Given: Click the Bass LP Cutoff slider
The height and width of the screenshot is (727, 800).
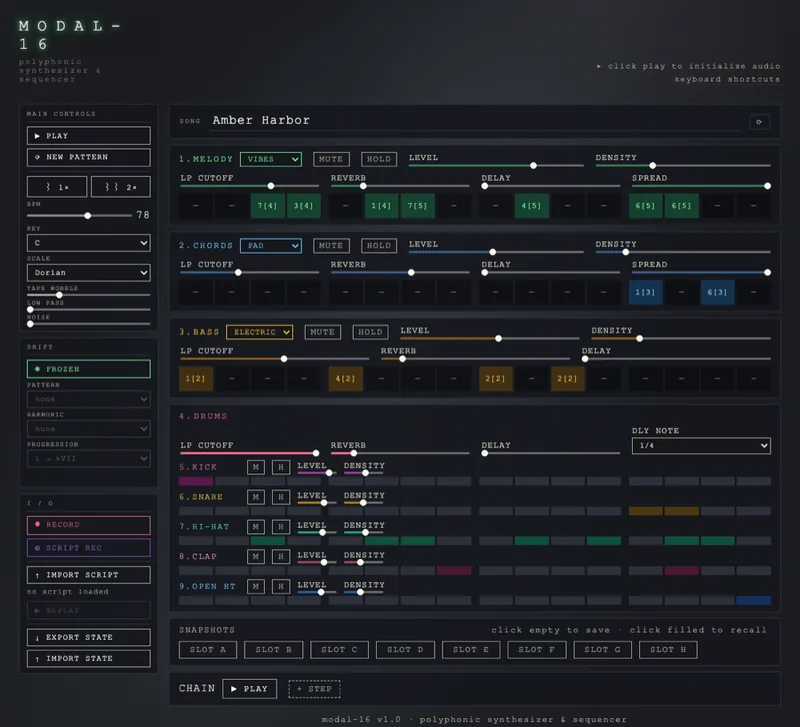Looking at the screenshot, I should (274, 359).
